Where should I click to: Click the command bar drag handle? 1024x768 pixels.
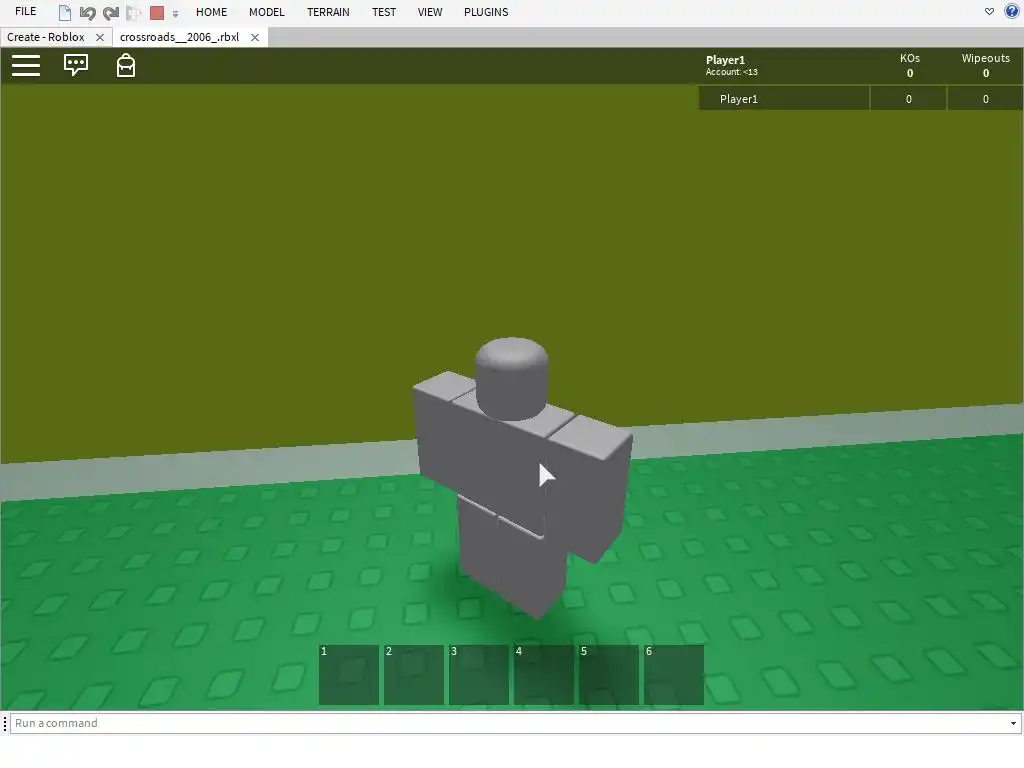(x=5, y=723)
